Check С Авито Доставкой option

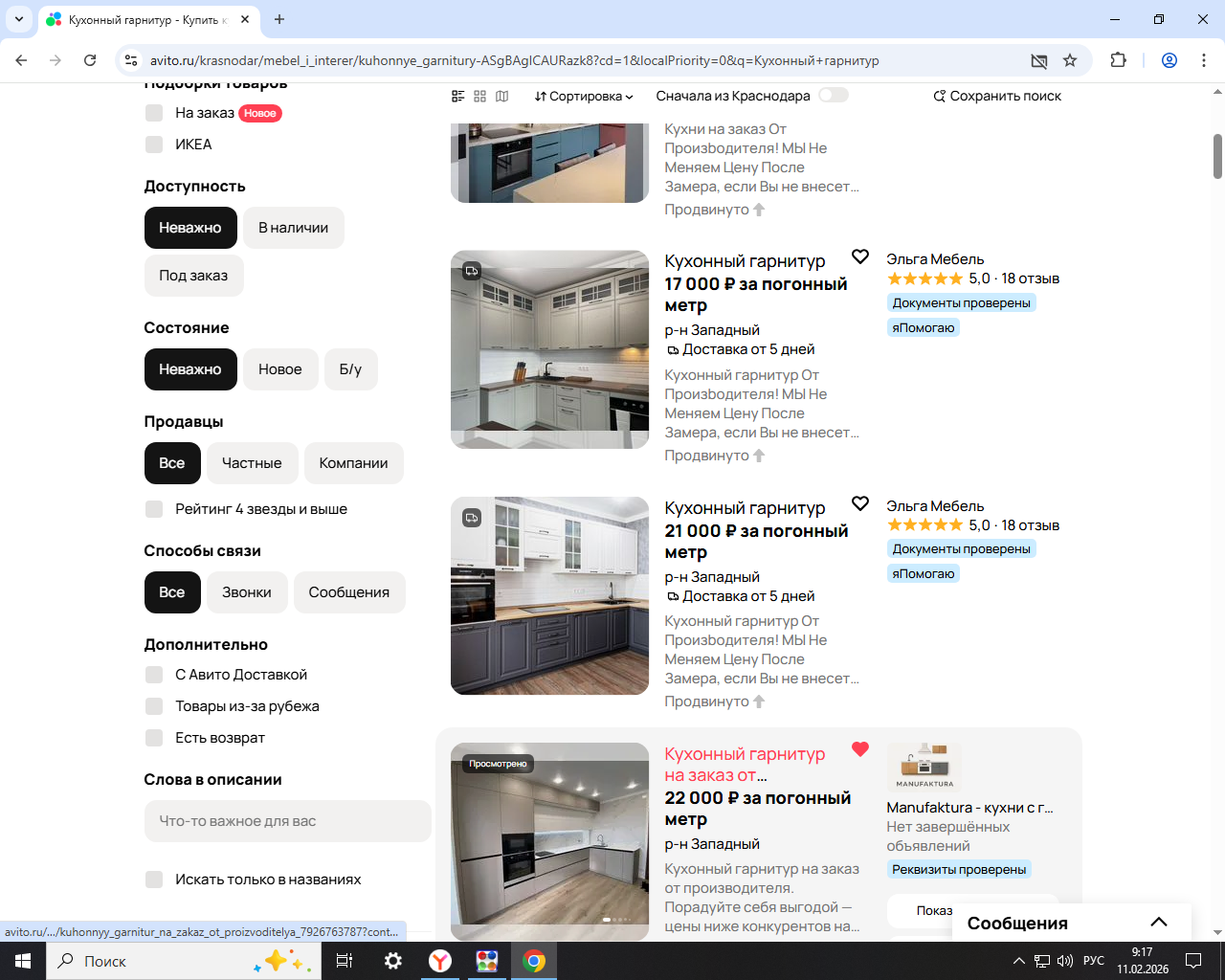click(x=154, y=675)
